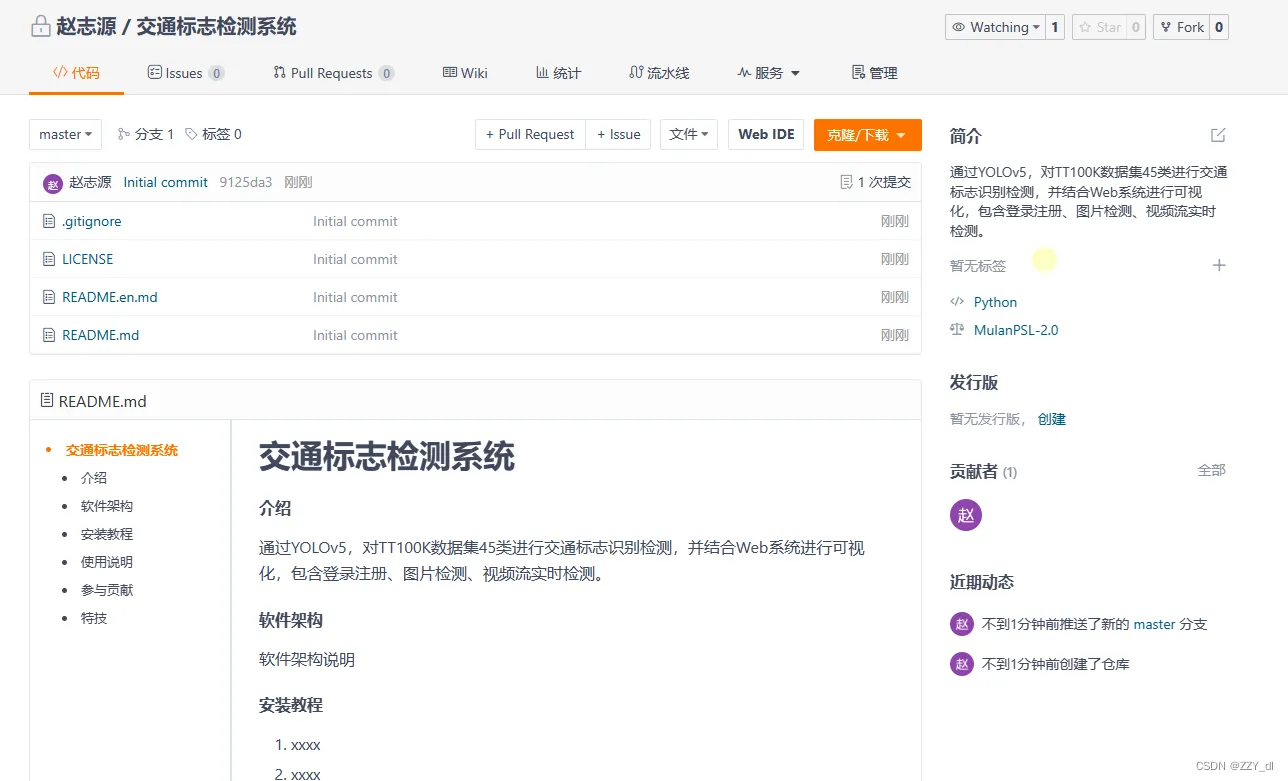Expand the 服务 dropdown menu
The width and height of the screenshot is (1288, 781).
coord(768,73)
